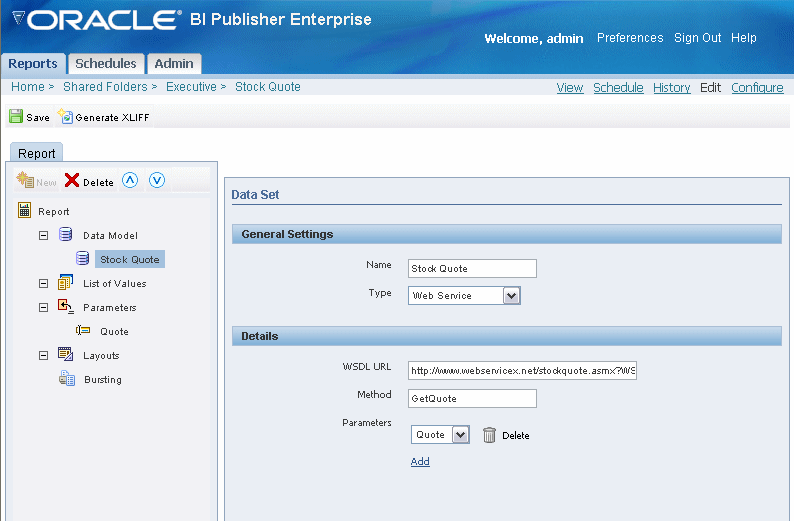Go to the Home breadcrumb
794x521 pixels.
pyautogui.click(x=28, y=87)
